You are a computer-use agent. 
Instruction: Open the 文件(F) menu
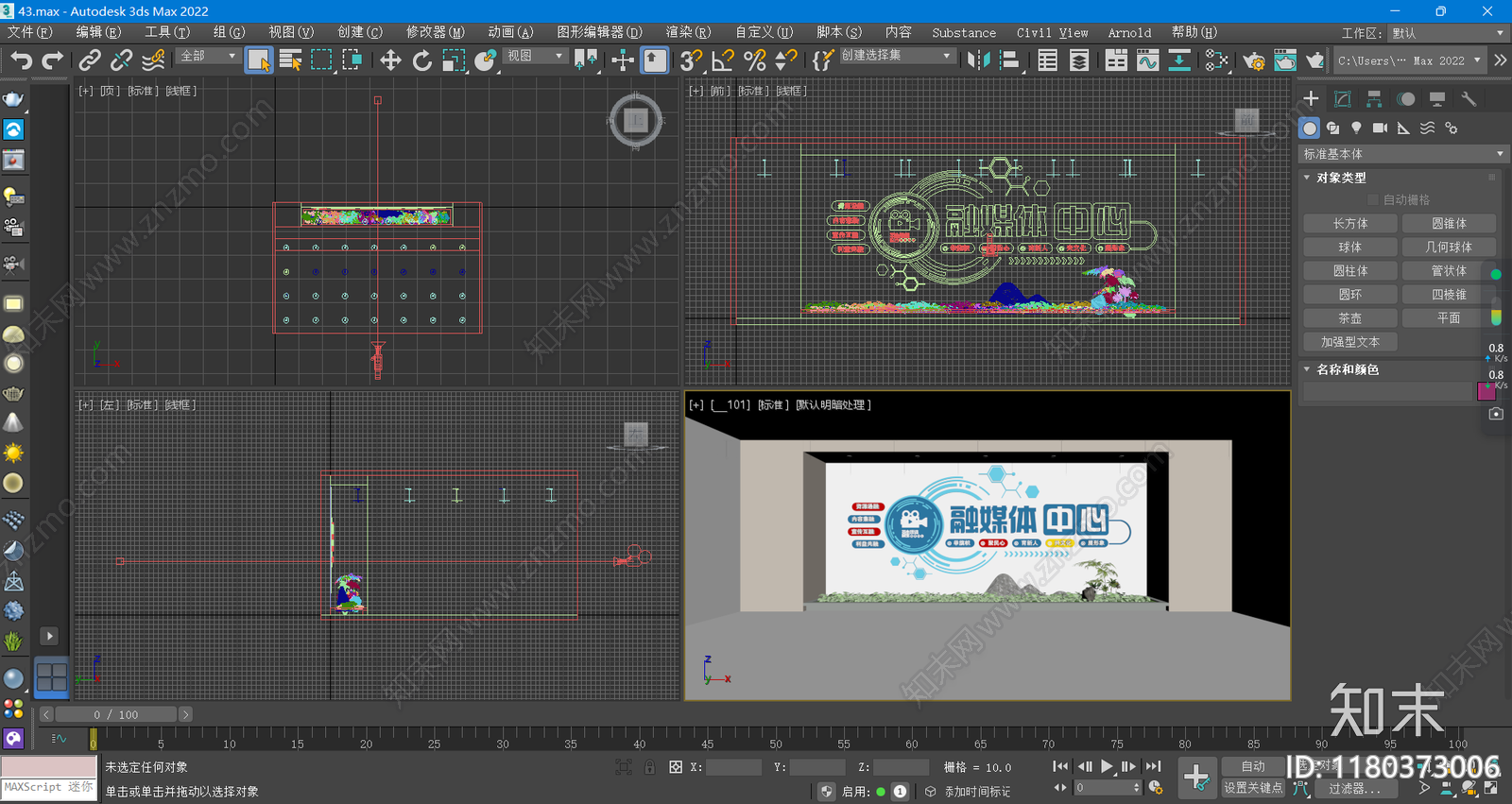coord(29,32)
